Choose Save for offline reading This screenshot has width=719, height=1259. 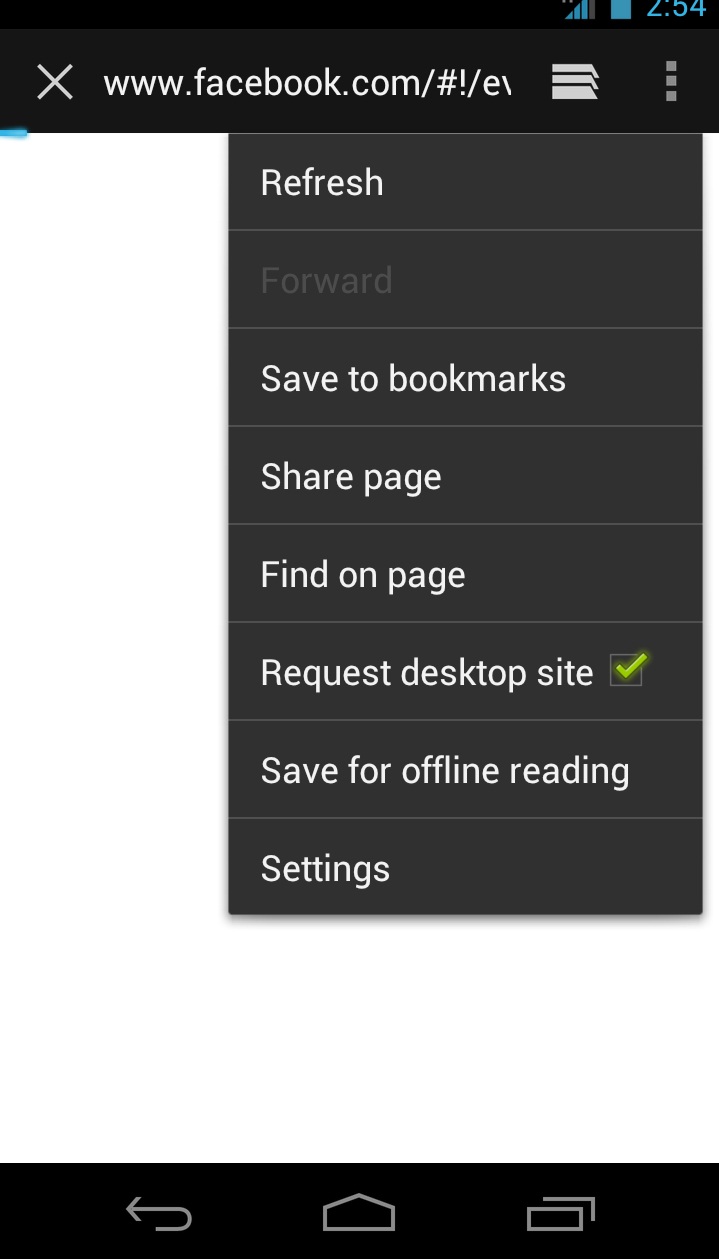(x=465, y=770)
